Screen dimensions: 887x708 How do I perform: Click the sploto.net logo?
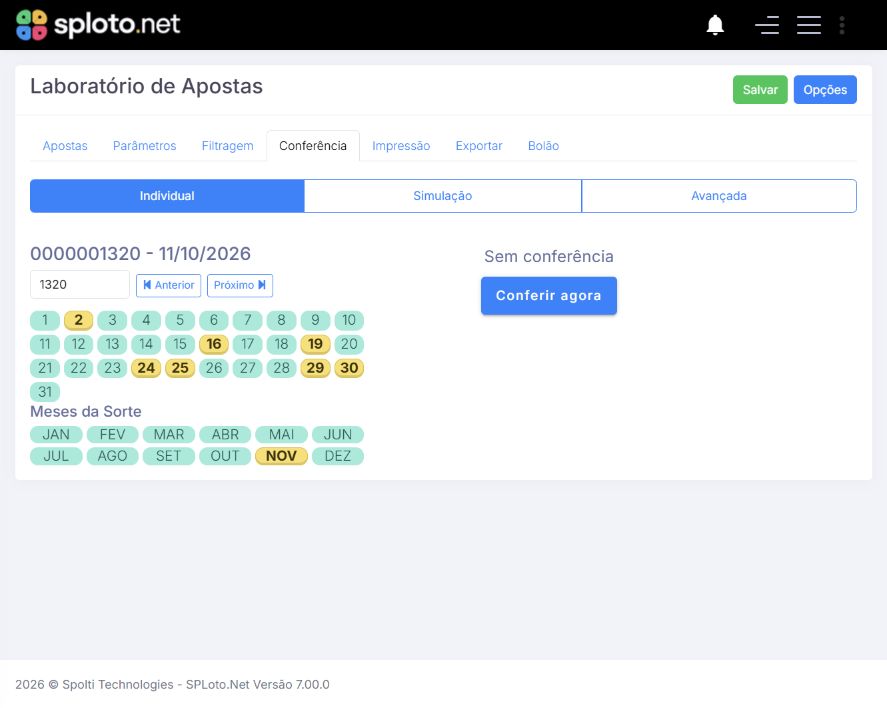point(98,25)
